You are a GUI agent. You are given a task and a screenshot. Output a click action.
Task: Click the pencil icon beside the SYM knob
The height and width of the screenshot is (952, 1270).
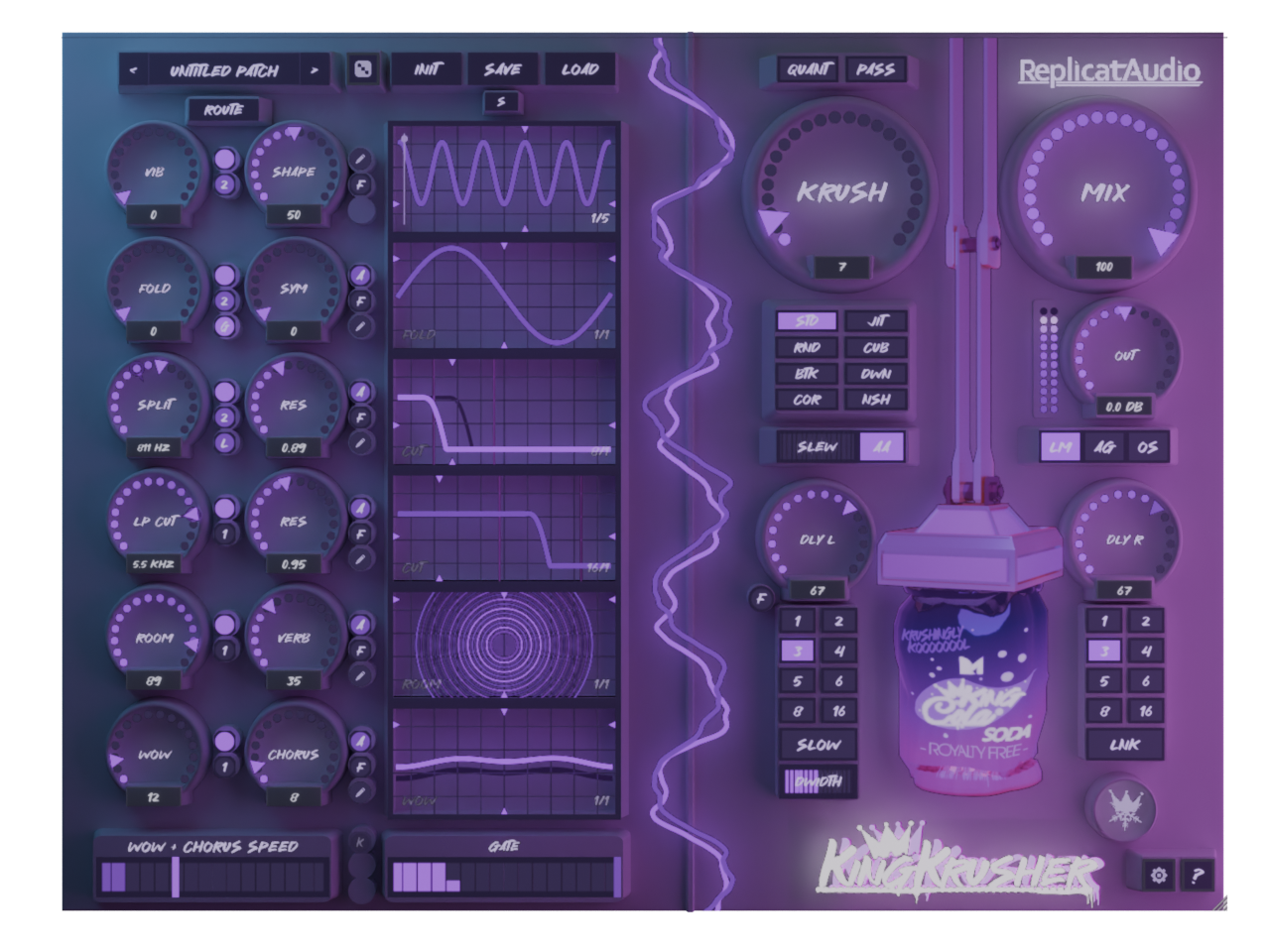coord(360,326)
